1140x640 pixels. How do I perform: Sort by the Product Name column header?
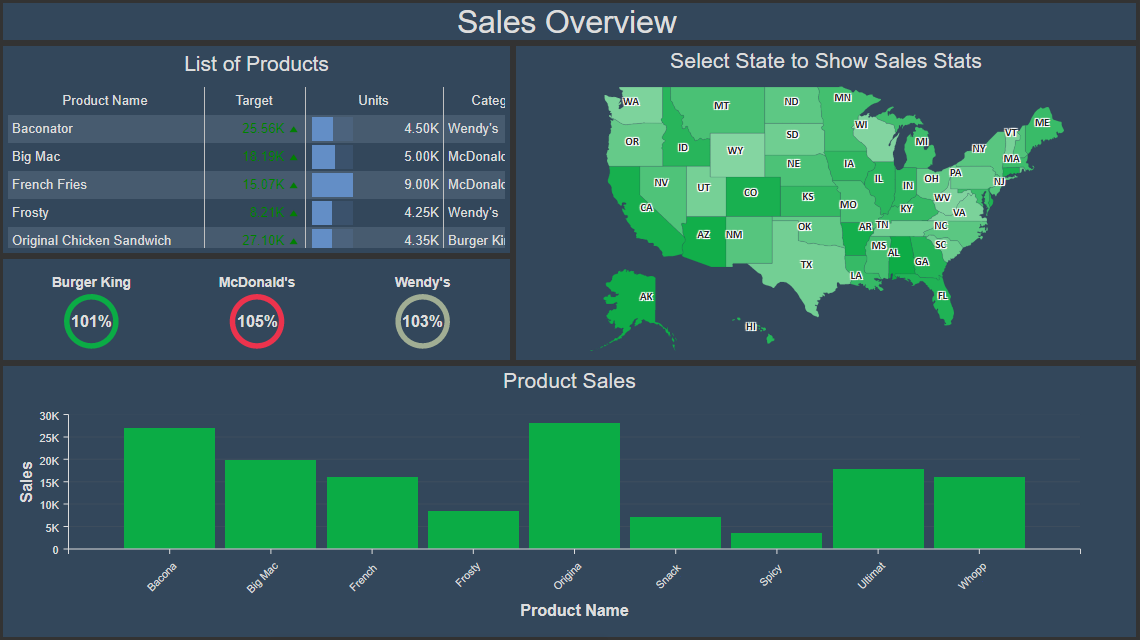click(x=105, y=100)
